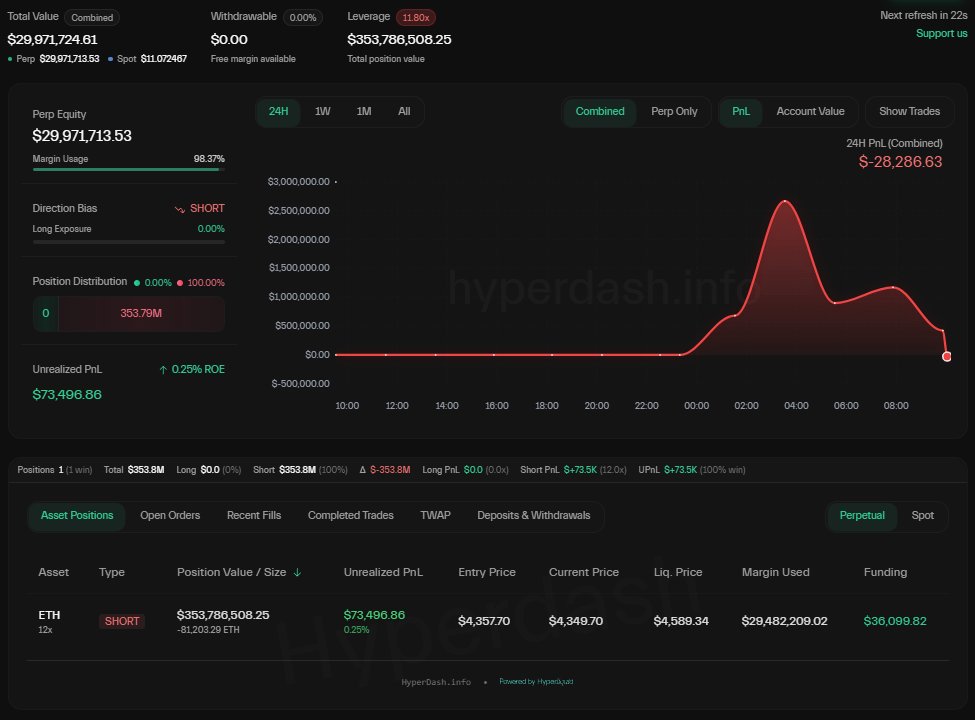The height and width of the screenshot is (720, 975).
Task: Click the up arrow icon before 0.25% ROE
Action: (x=163, y=370)
